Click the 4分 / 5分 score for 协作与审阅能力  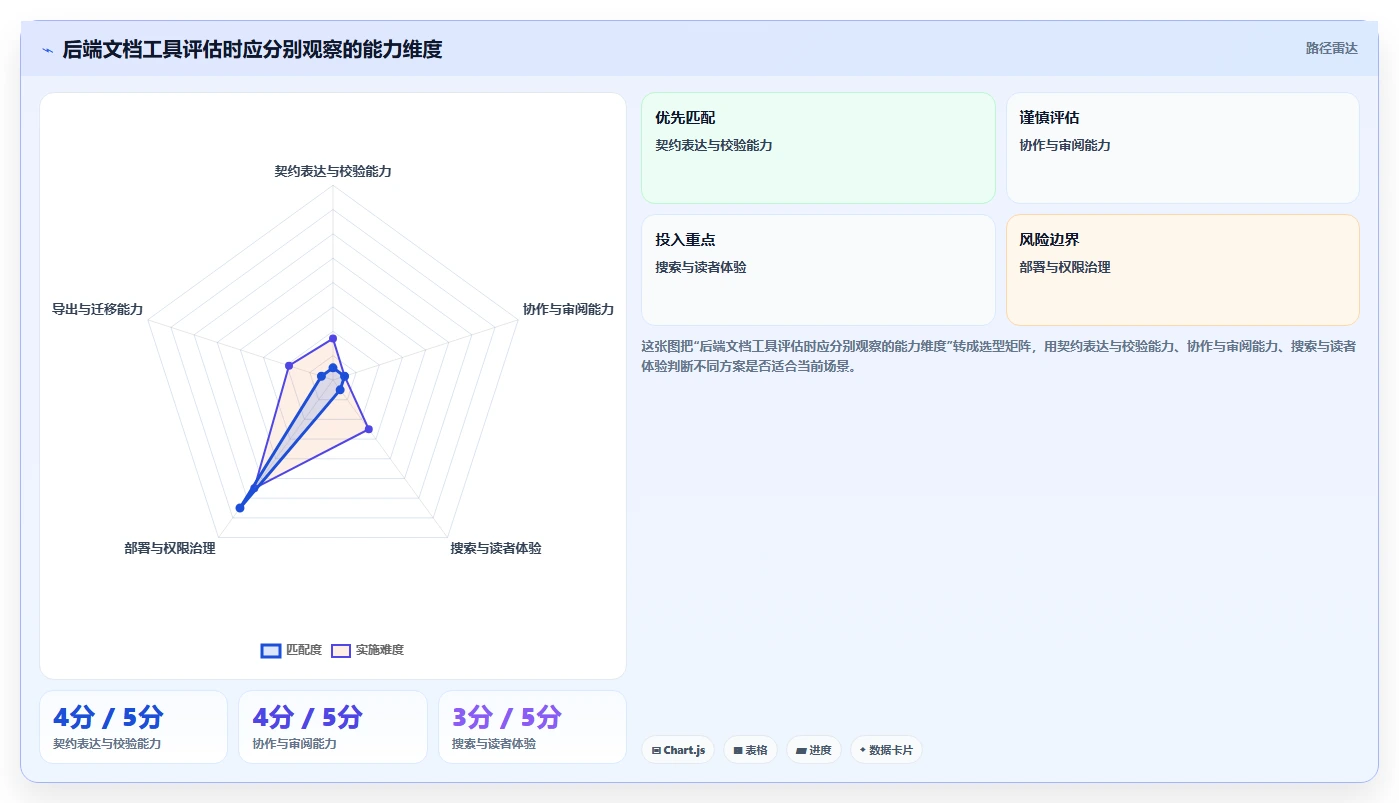tap(307, 717)
